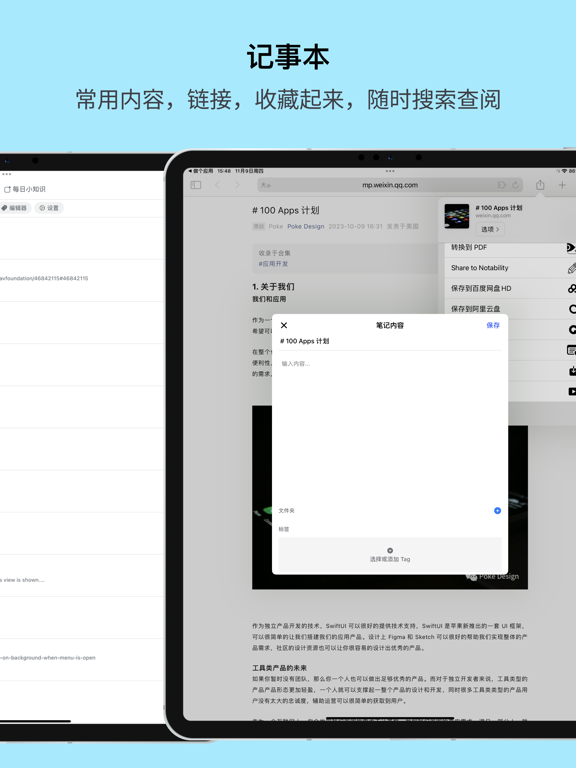Image resolution: width=576 pixels, height=768 pixels.
Task: Choose Share to Notability action
Action: point(509,268)
